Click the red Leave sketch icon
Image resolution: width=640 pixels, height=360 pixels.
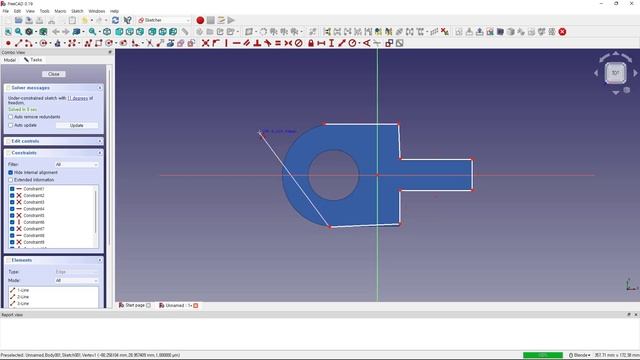tap(562, 32)
